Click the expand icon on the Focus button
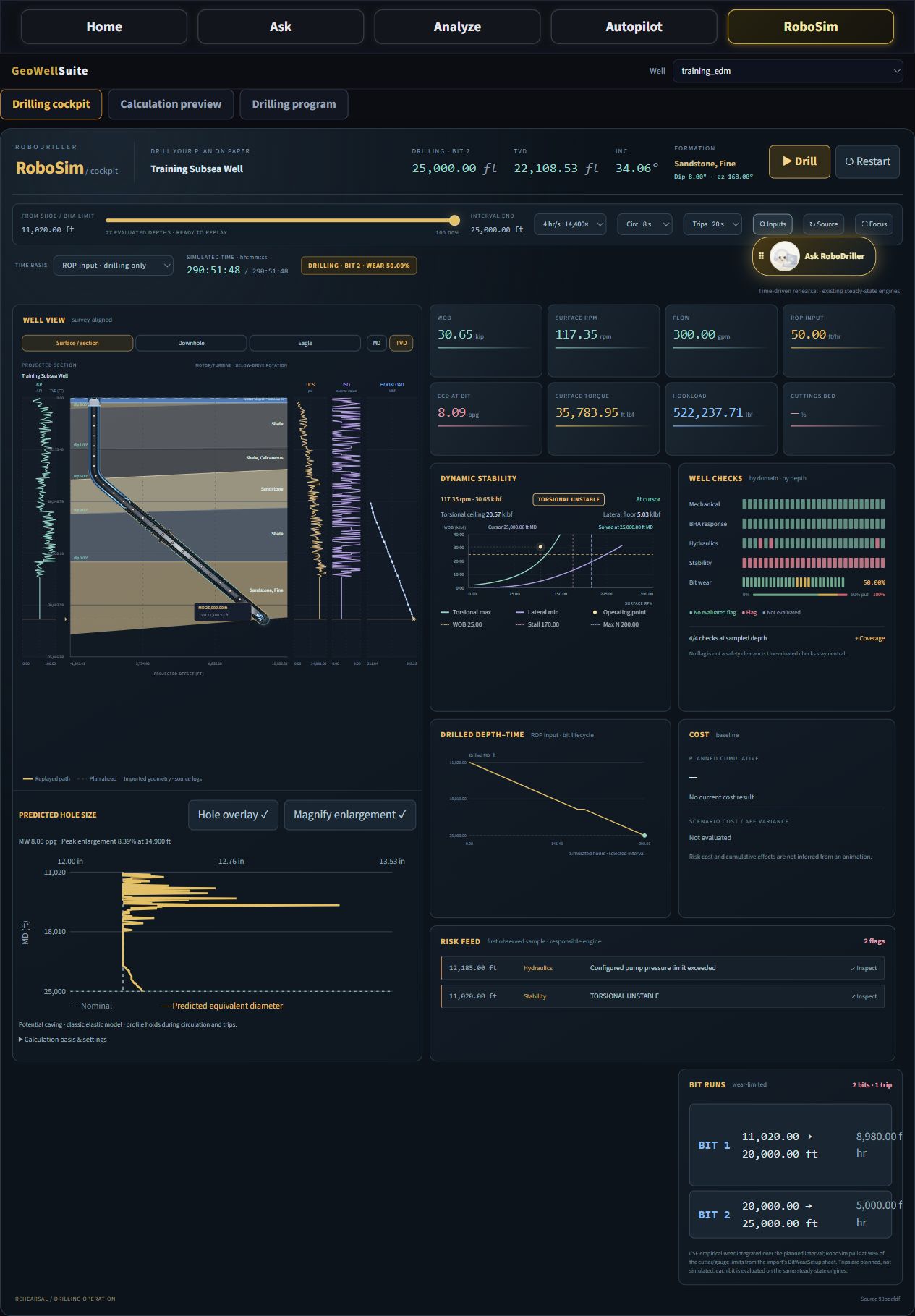The image size is (915, 1316). (x=864, y=224)
